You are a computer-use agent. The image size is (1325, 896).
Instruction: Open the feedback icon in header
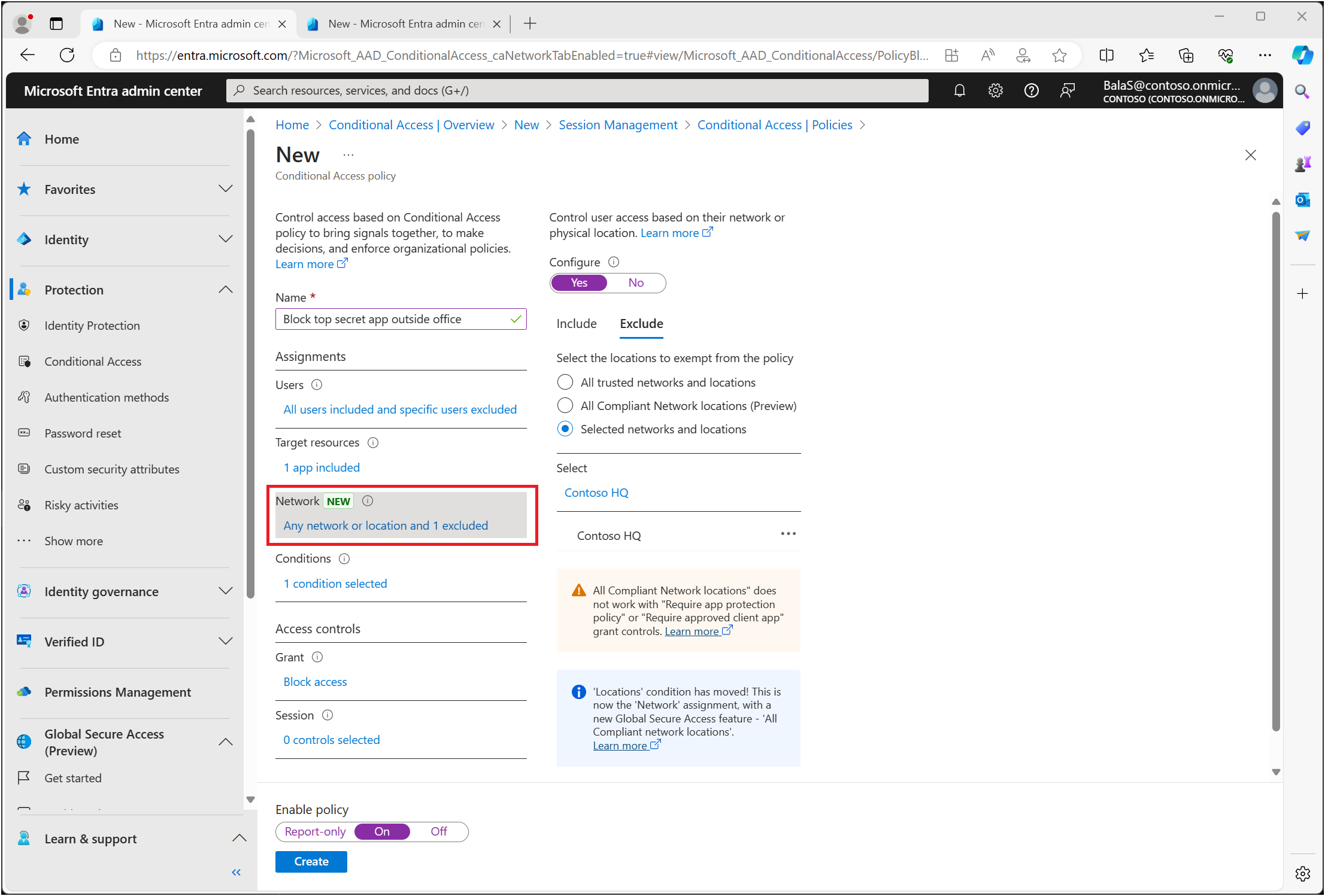pos(1067,90)
